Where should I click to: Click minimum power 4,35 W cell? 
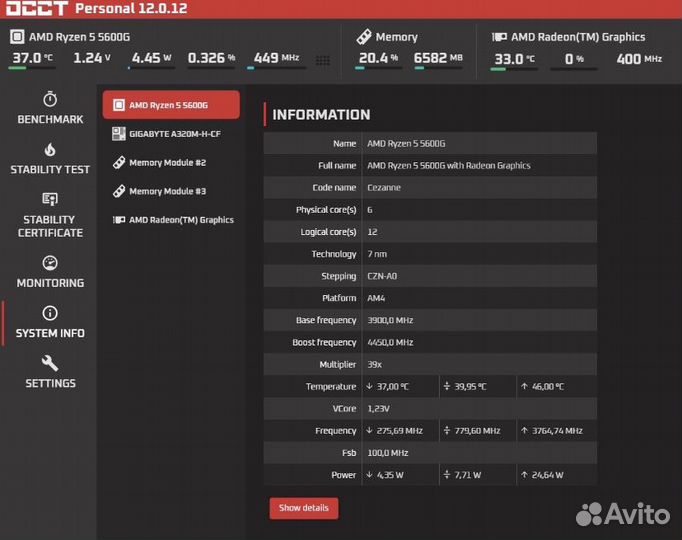tap(400, 475)
